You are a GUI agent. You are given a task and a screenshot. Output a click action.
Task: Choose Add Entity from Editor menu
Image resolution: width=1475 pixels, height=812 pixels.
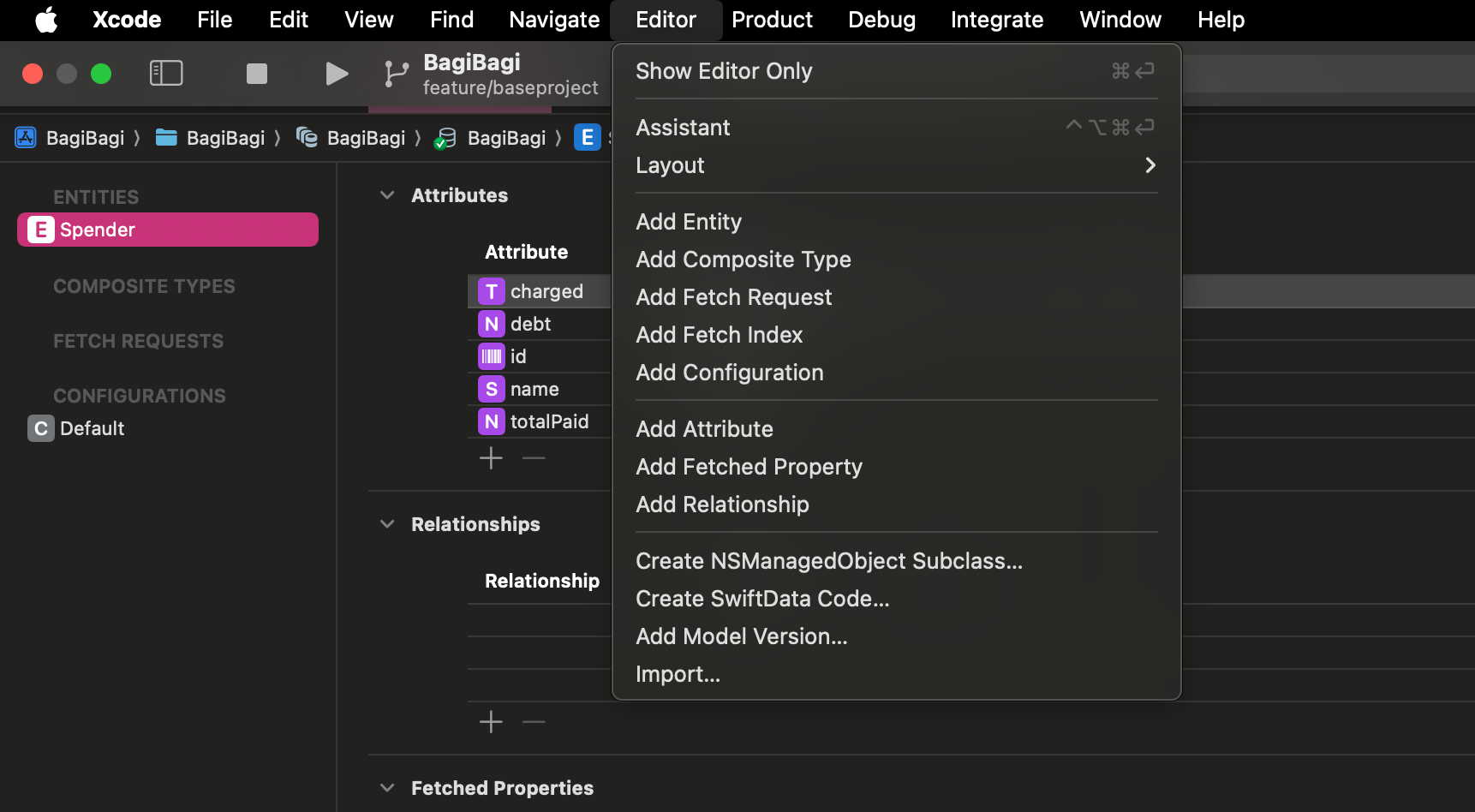(x=689, y=222)
